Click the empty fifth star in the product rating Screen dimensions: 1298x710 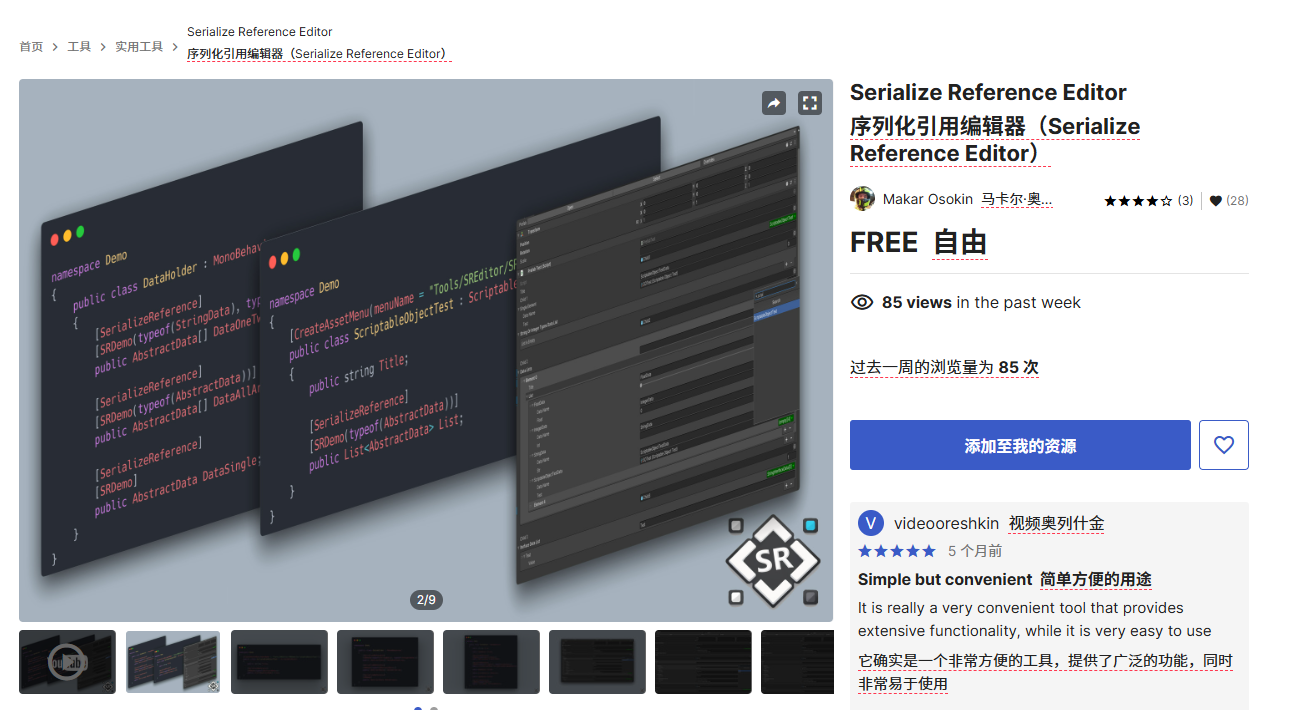(x=1167, y=200)
